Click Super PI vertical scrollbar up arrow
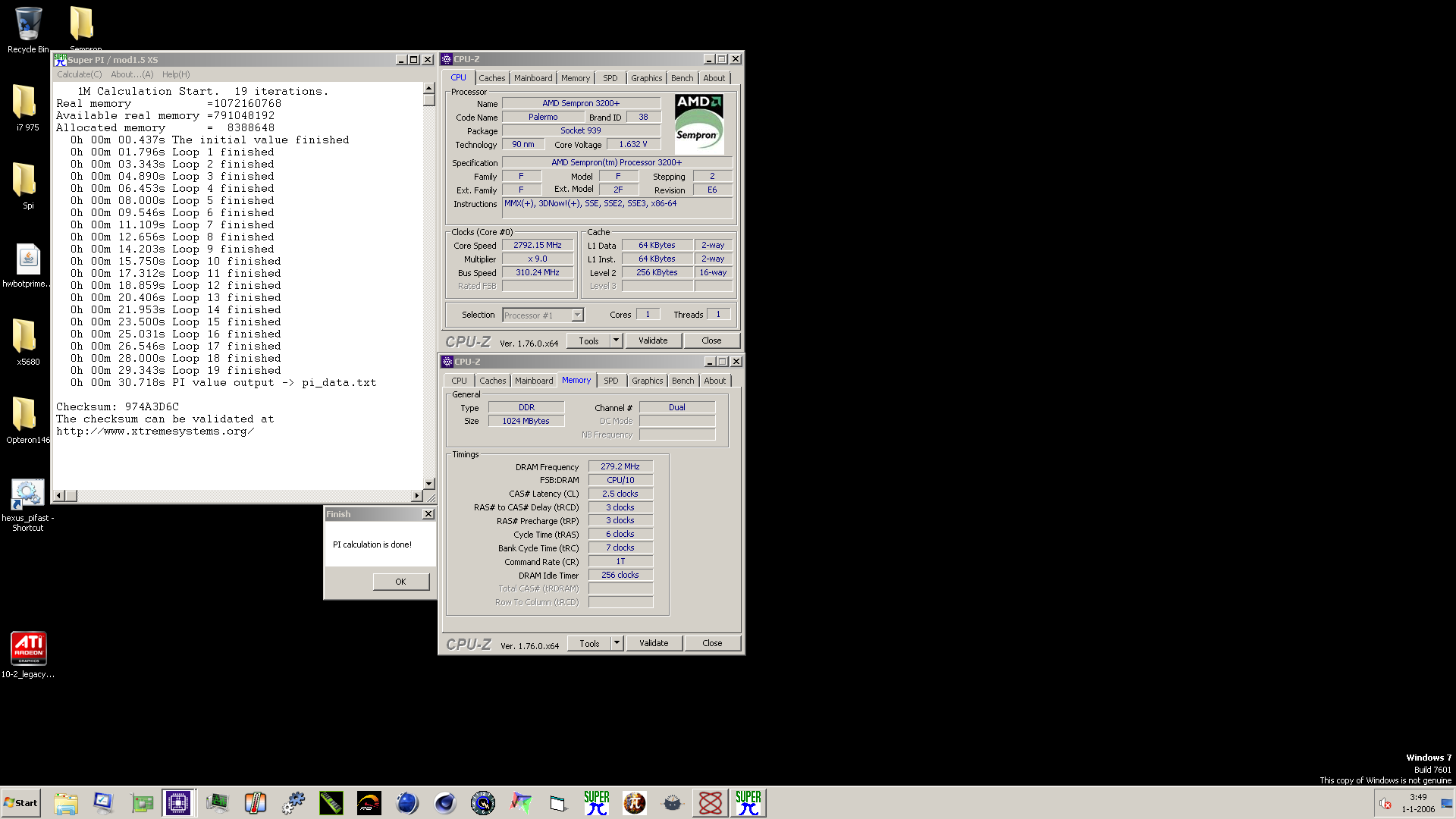Image resolution: width=1456 pixels, height=819 pixels. pyautogui.click(x=429, y=88)
